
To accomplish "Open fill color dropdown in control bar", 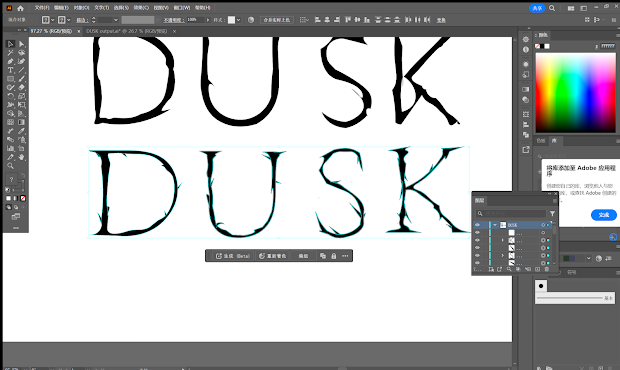I will pos(53,20).
